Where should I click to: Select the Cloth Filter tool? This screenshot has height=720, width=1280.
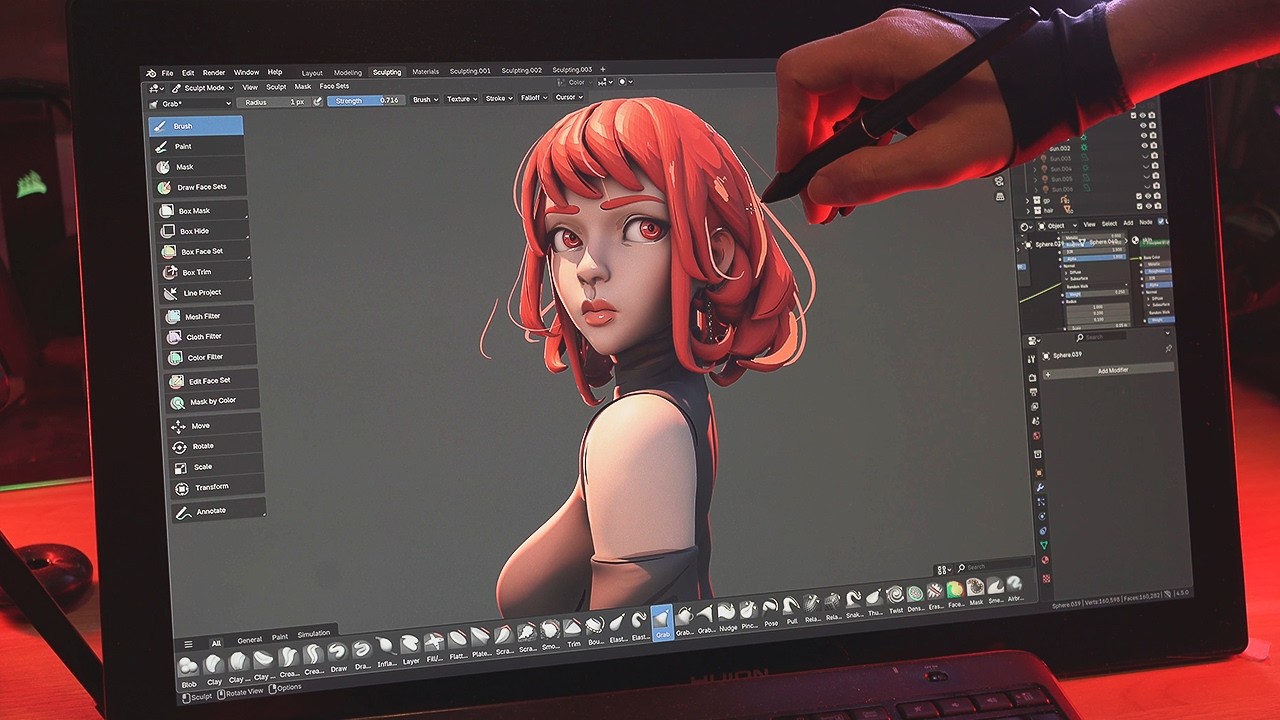coord(208,337)
